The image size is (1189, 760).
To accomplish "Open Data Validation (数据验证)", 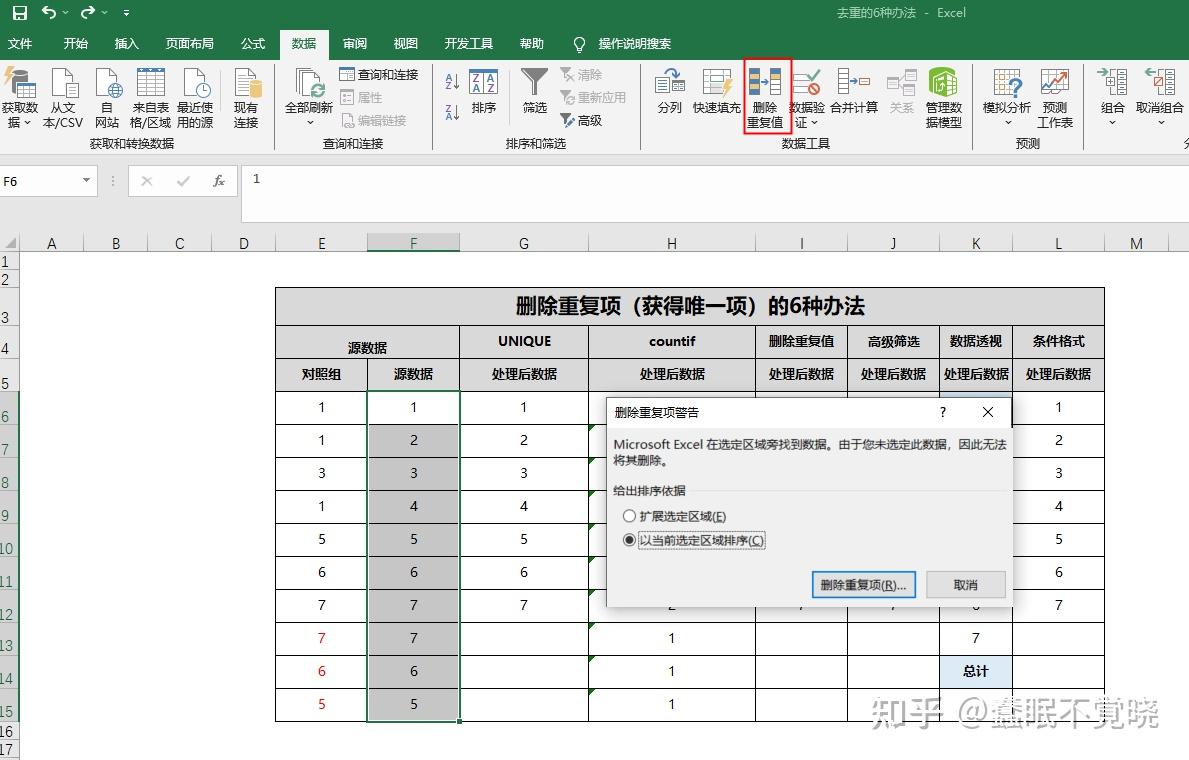I will tap(806, 98).
